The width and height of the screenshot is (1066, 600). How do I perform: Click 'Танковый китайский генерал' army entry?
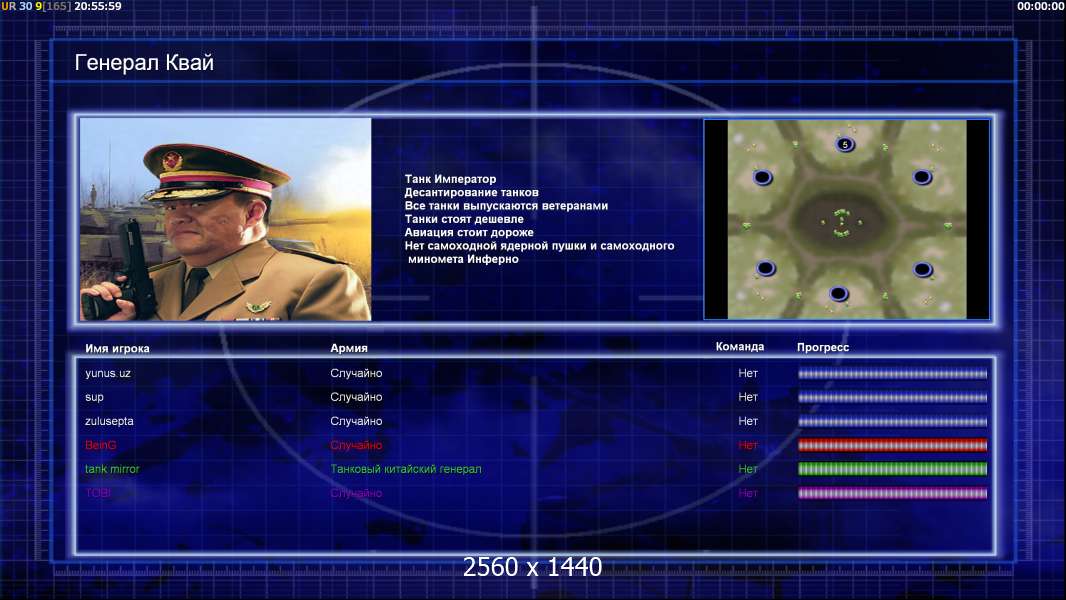[406, 469]
